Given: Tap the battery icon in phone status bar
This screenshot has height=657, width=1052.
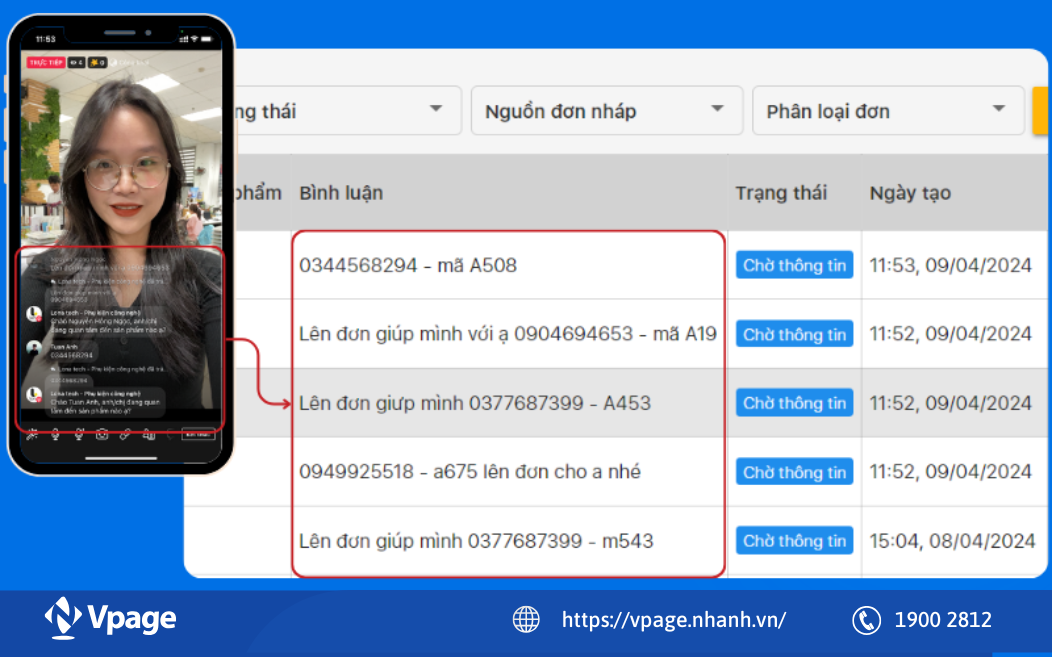Looking at the screenshot, I should (x=207, y=39).
